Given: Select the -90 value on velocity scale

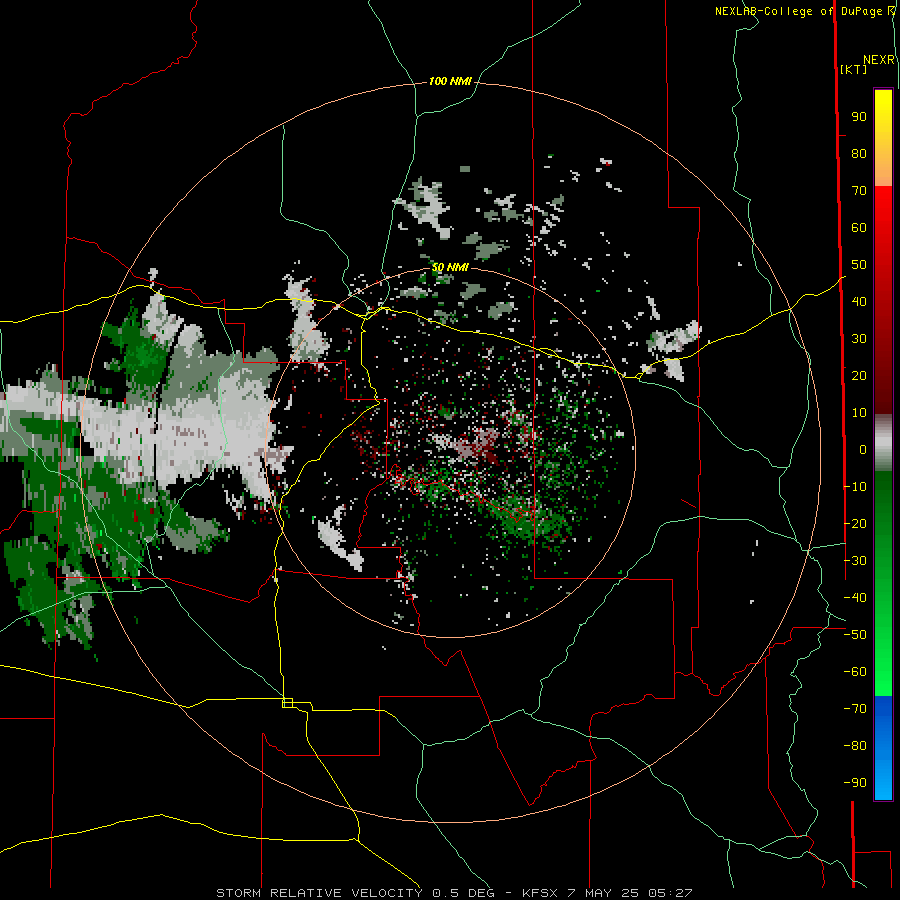Looking at the screenshot, I should [x=855, y=783].
